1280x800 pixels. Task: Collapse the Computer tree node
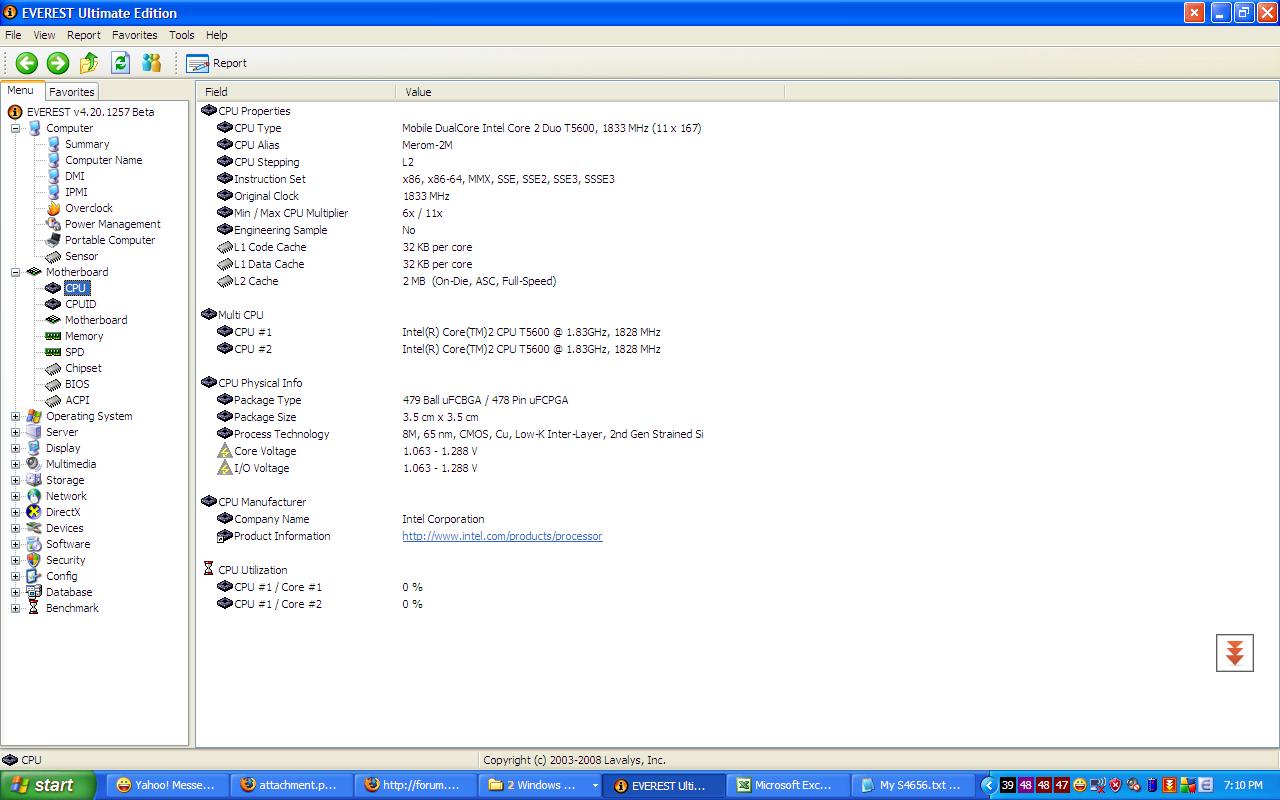coord(15,128)
